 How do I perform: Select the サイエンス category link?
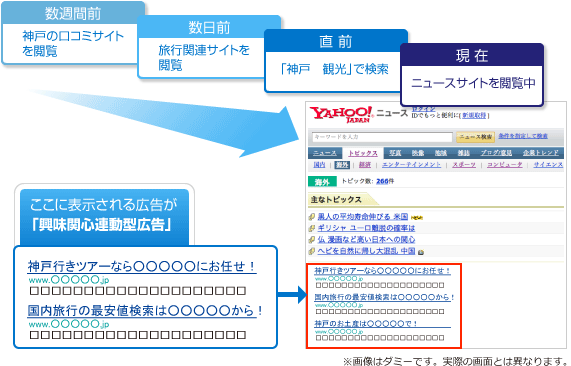tap(548, 165)
